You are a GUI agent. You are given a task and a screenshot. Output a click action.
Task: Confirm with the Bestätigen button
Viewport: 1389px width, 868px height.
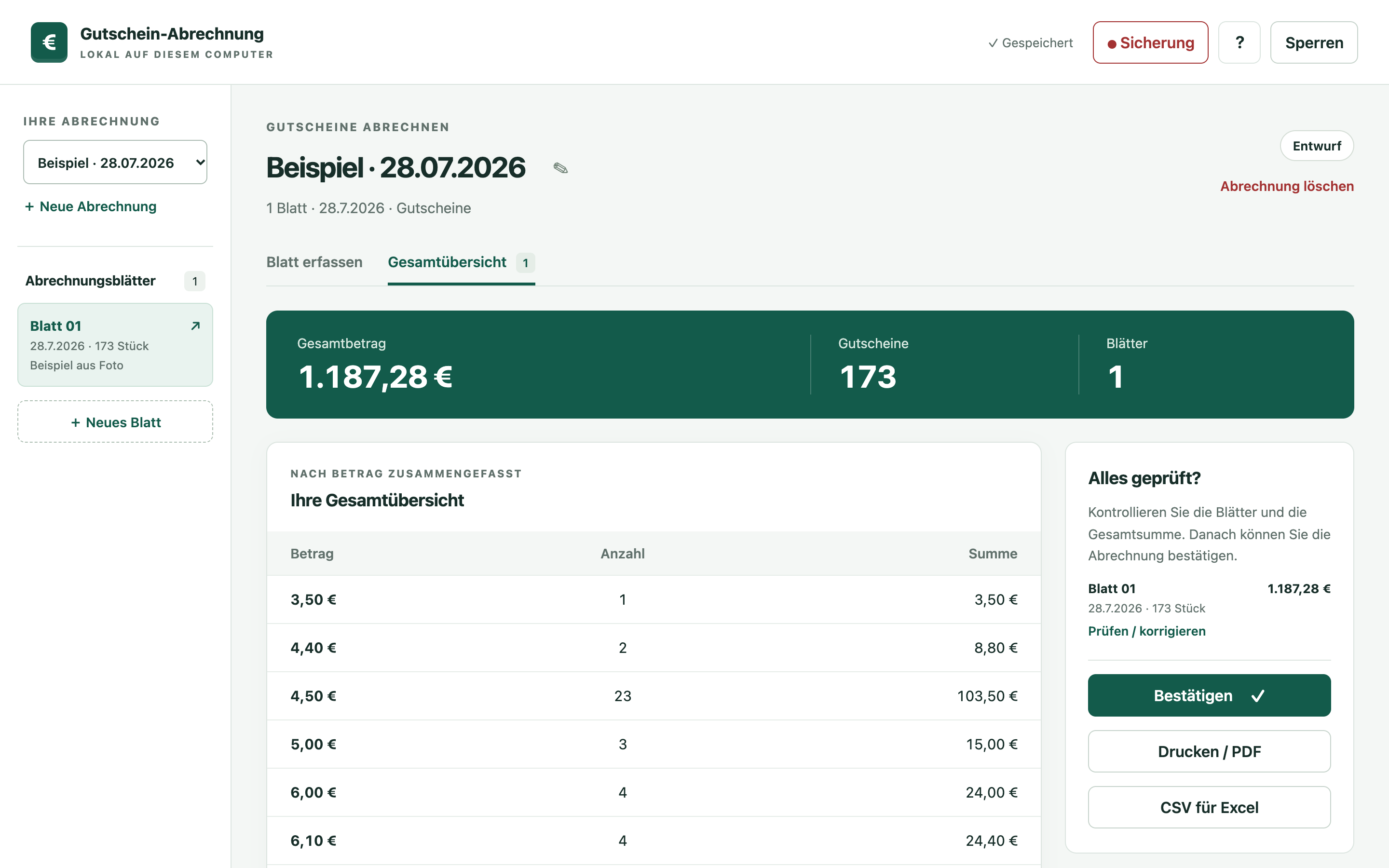pos(1210,695)
